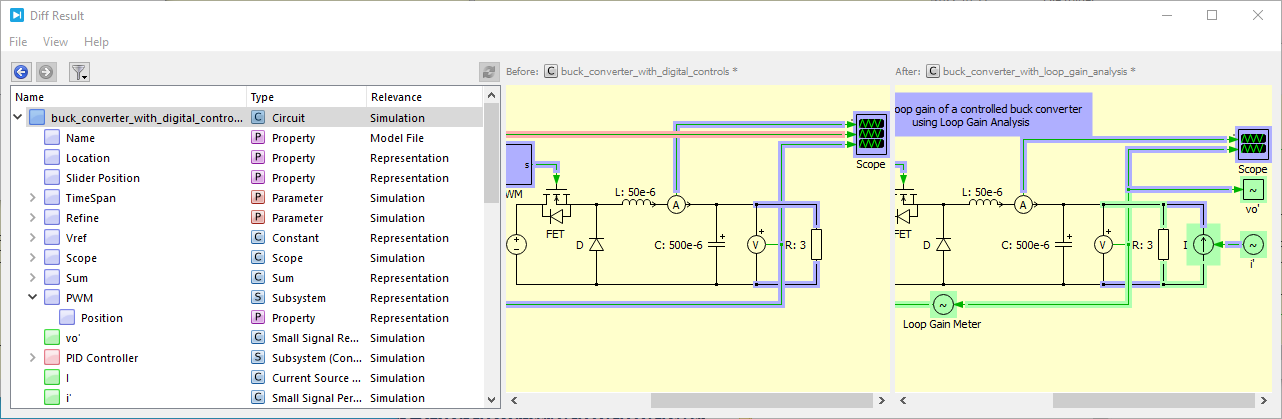Open the filter dropdown in toolbar
The width and height of the screenshot is (1282, 419).
click(x=79, y=72)
